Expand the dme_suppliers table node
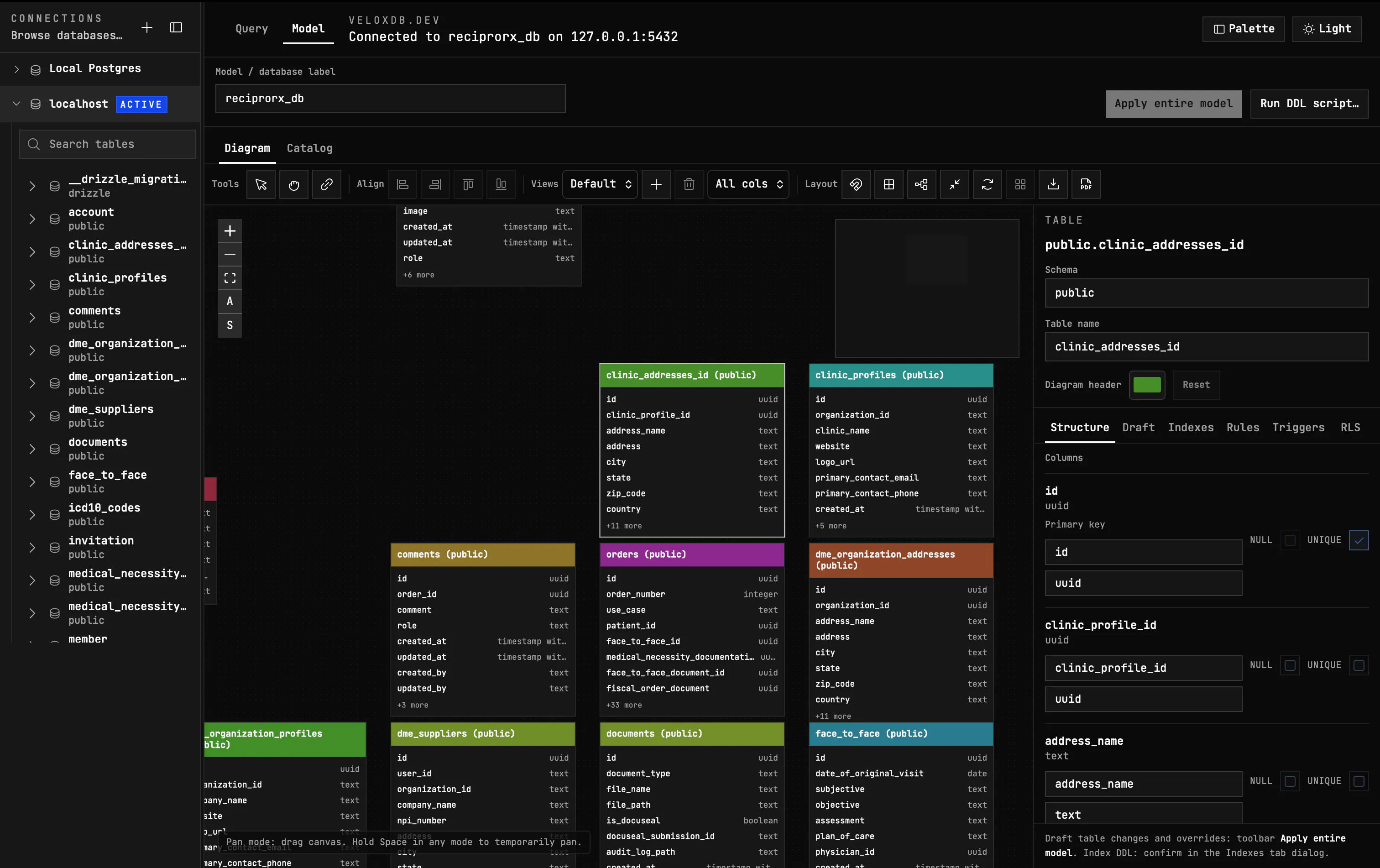The height and width of the screenshot is (868, 1380). [32, 416]
